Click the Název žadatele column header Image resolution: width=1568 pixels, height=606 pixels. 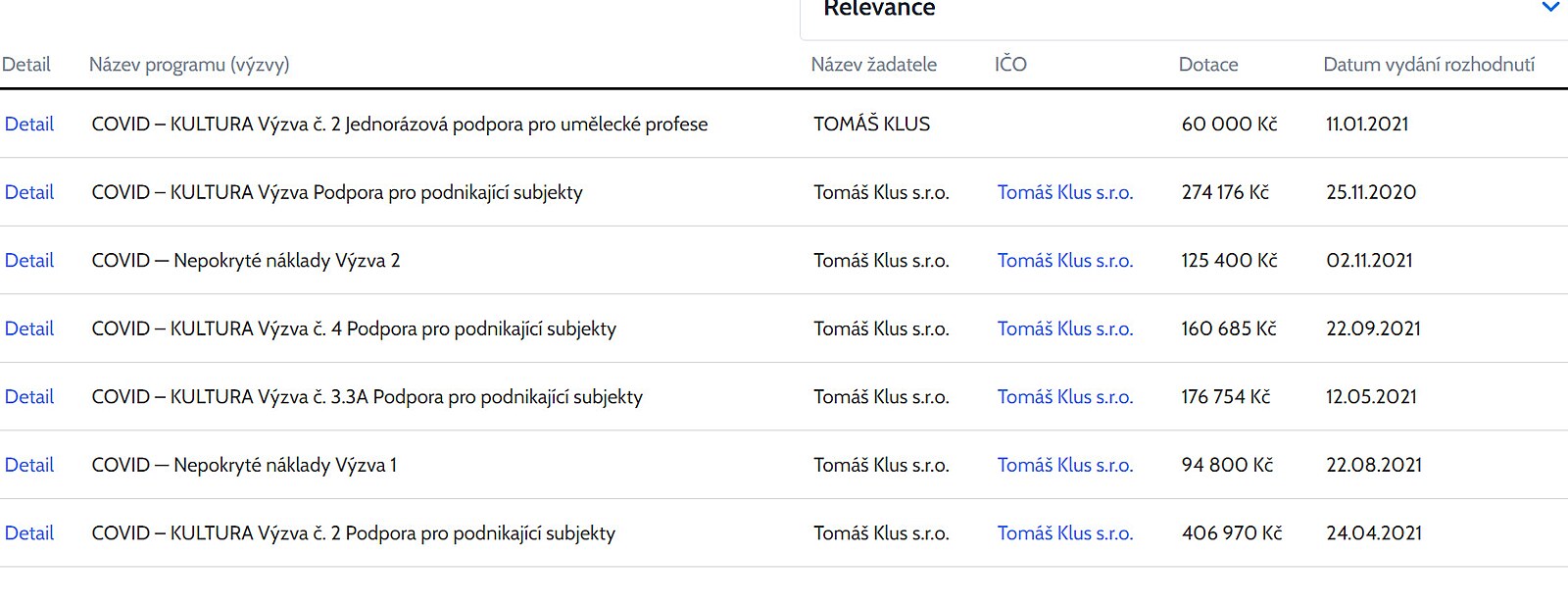[873, 65]
